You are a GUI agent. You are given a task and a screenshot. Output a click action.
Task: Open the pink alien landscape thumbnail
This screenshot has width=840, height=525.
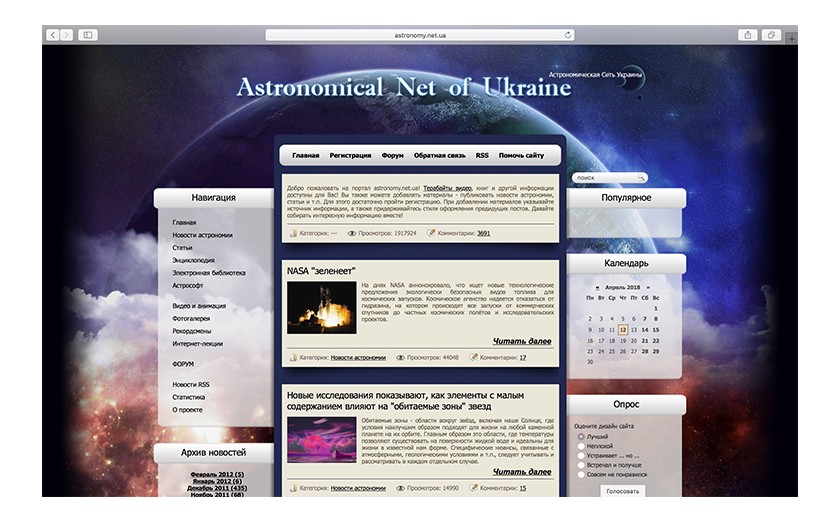click(321, 440)
